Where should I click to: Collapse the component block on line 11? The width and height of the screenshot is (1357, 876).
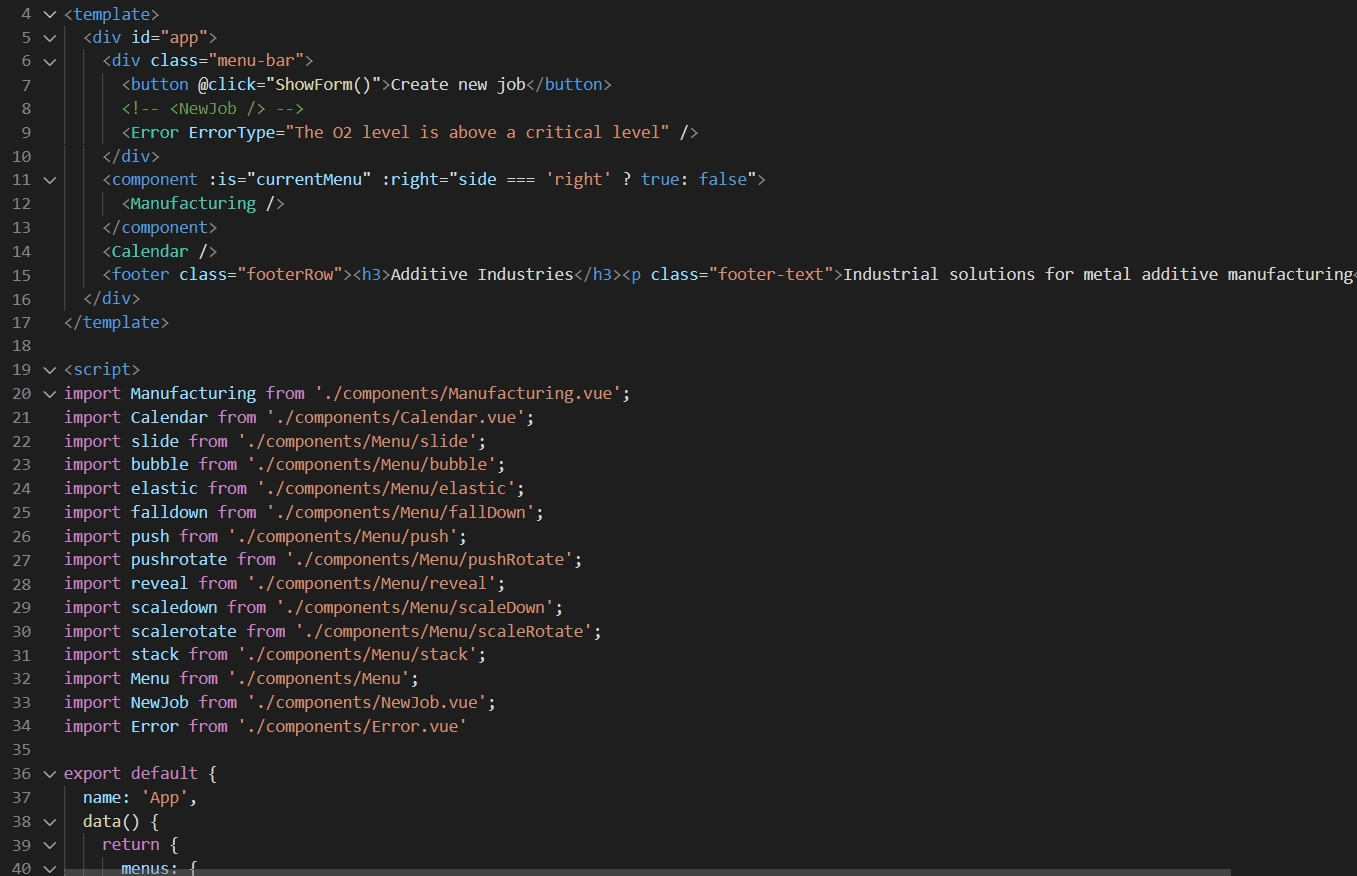50,180
